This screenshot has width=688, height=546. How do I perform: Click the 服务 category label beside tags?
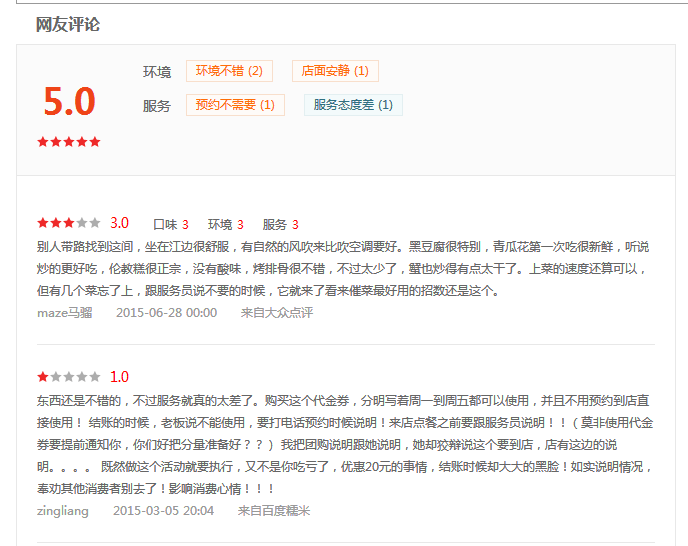157,106
